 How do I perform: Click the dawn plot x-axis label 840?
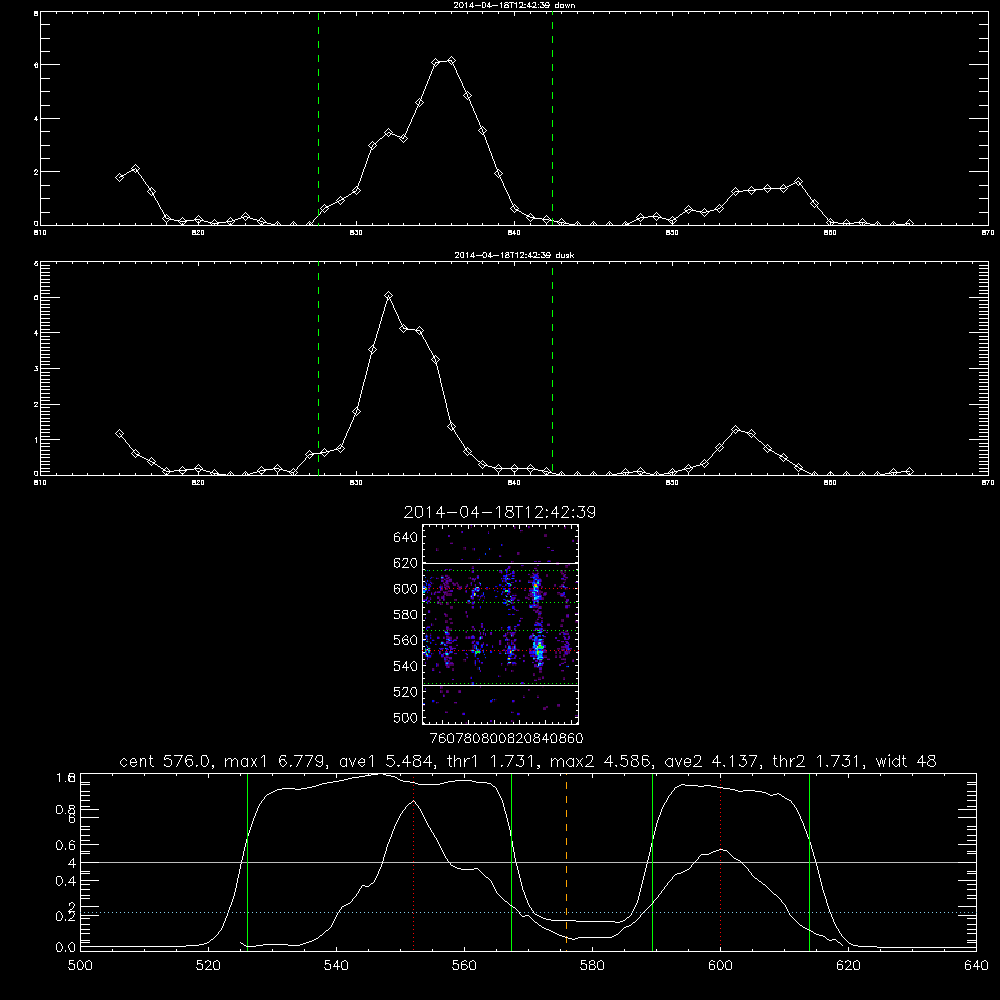click(x=515, y=233)
